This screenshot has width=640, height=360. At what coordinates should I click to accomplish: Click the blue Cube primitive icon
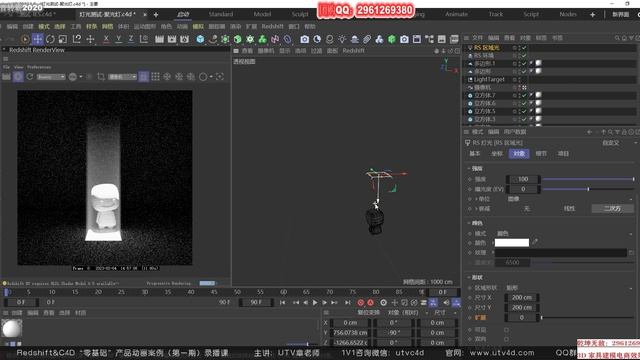tap(200, 39)
